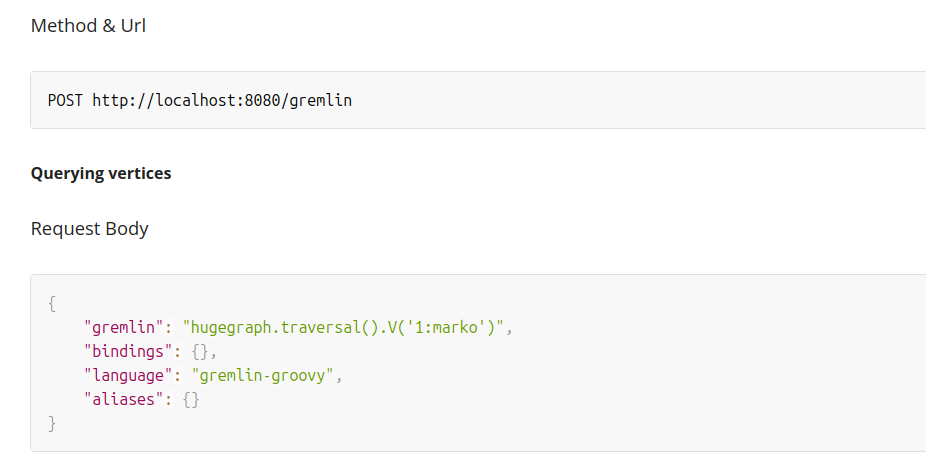Click the POST keyword in code block
The image size is (926, 475).
pos(66,100)
